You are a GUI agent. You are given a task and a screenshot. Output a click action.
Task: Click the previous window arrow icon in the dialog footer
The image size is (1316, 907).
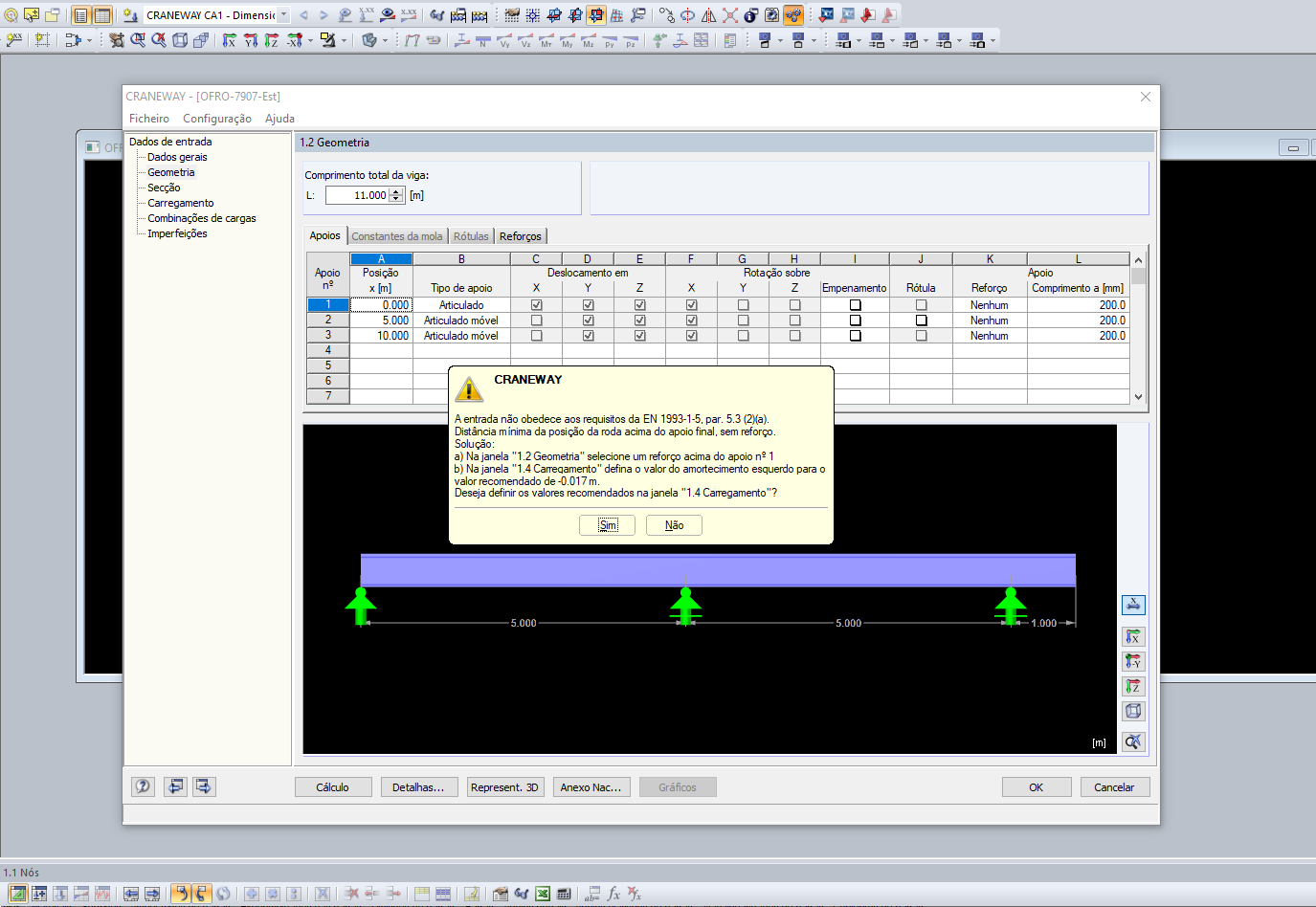point(175,786)
